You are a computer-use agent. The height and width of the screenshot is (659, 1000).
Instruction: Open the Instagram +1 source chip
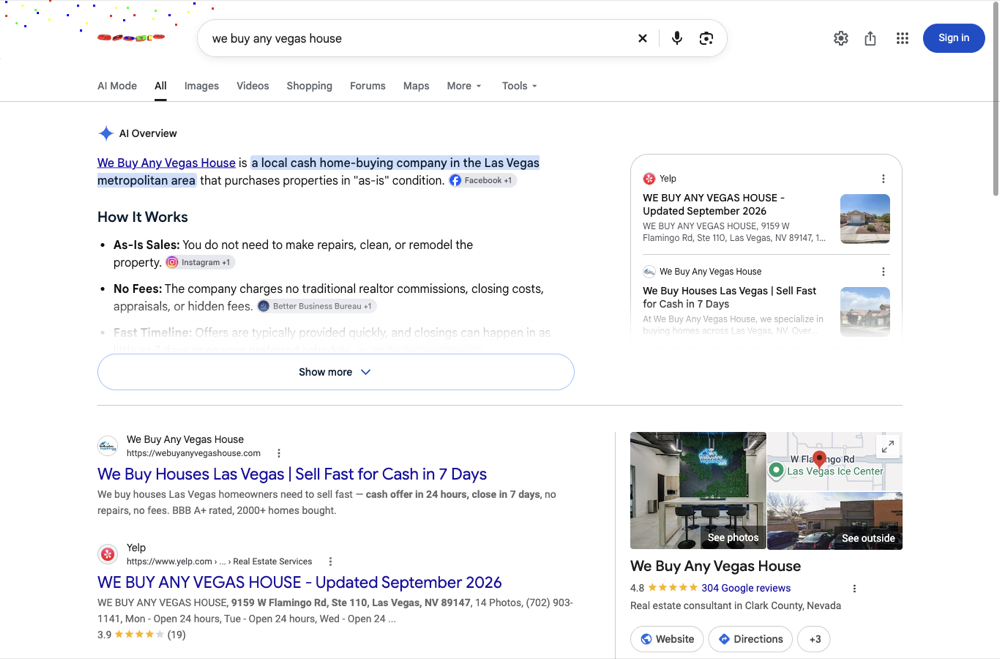click(x=200, y=262)
